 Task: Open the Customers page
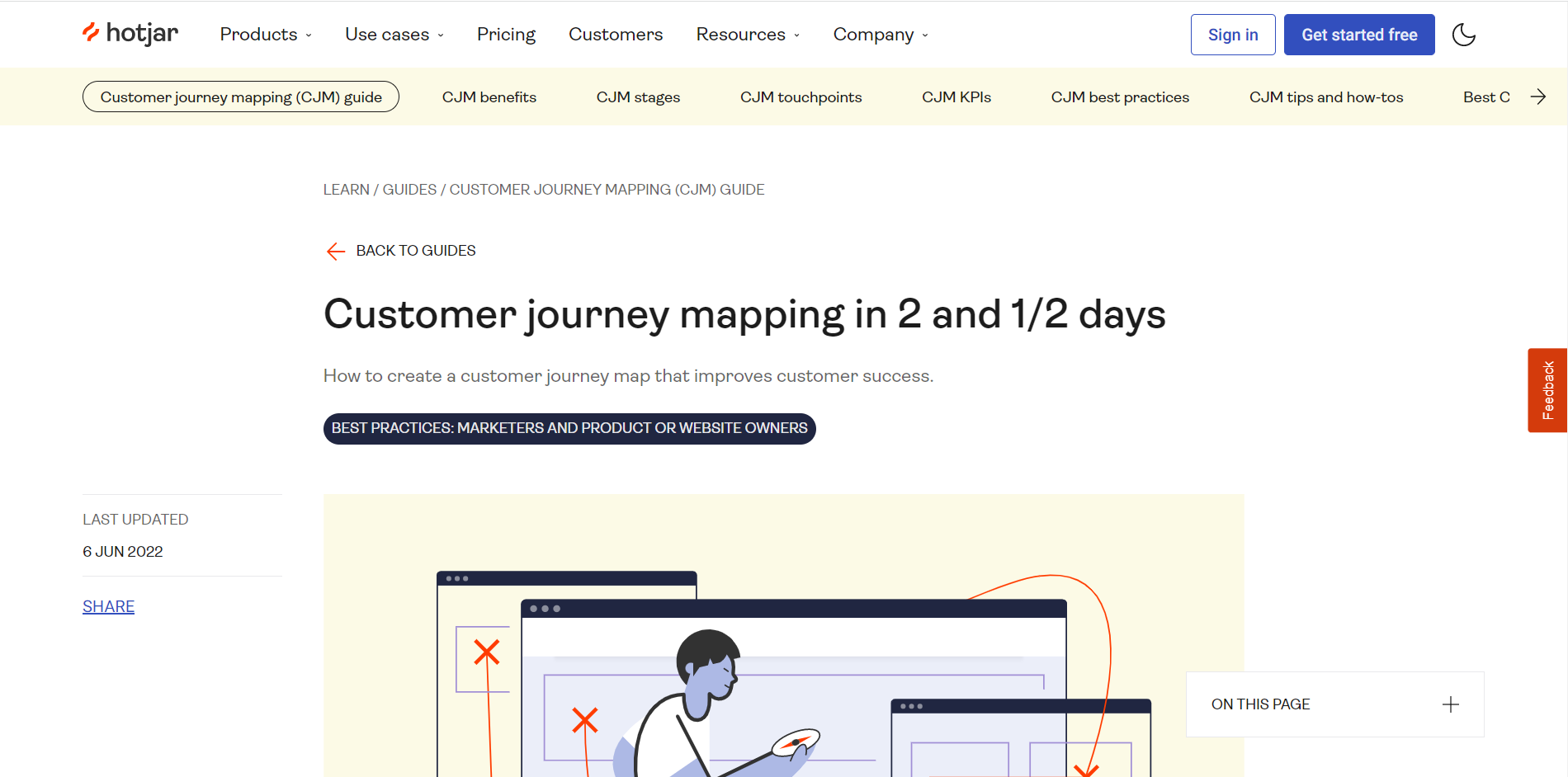coord(616,35)
